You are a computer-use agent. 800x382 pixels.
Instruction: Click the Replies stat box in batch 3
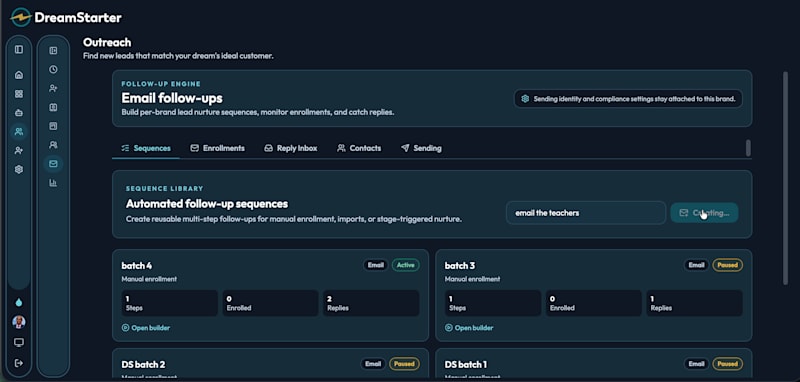click(x=695, y=303)
